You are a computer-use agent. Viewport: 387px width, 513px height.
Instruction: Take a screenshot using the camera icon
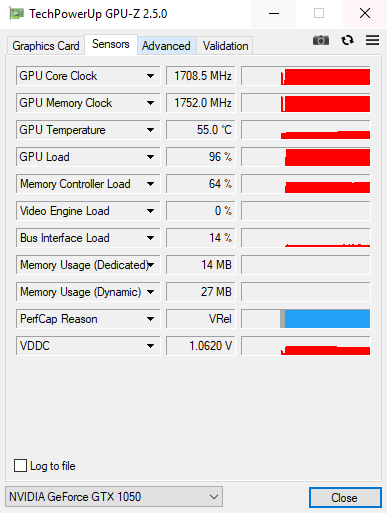[x=321, y=40]
